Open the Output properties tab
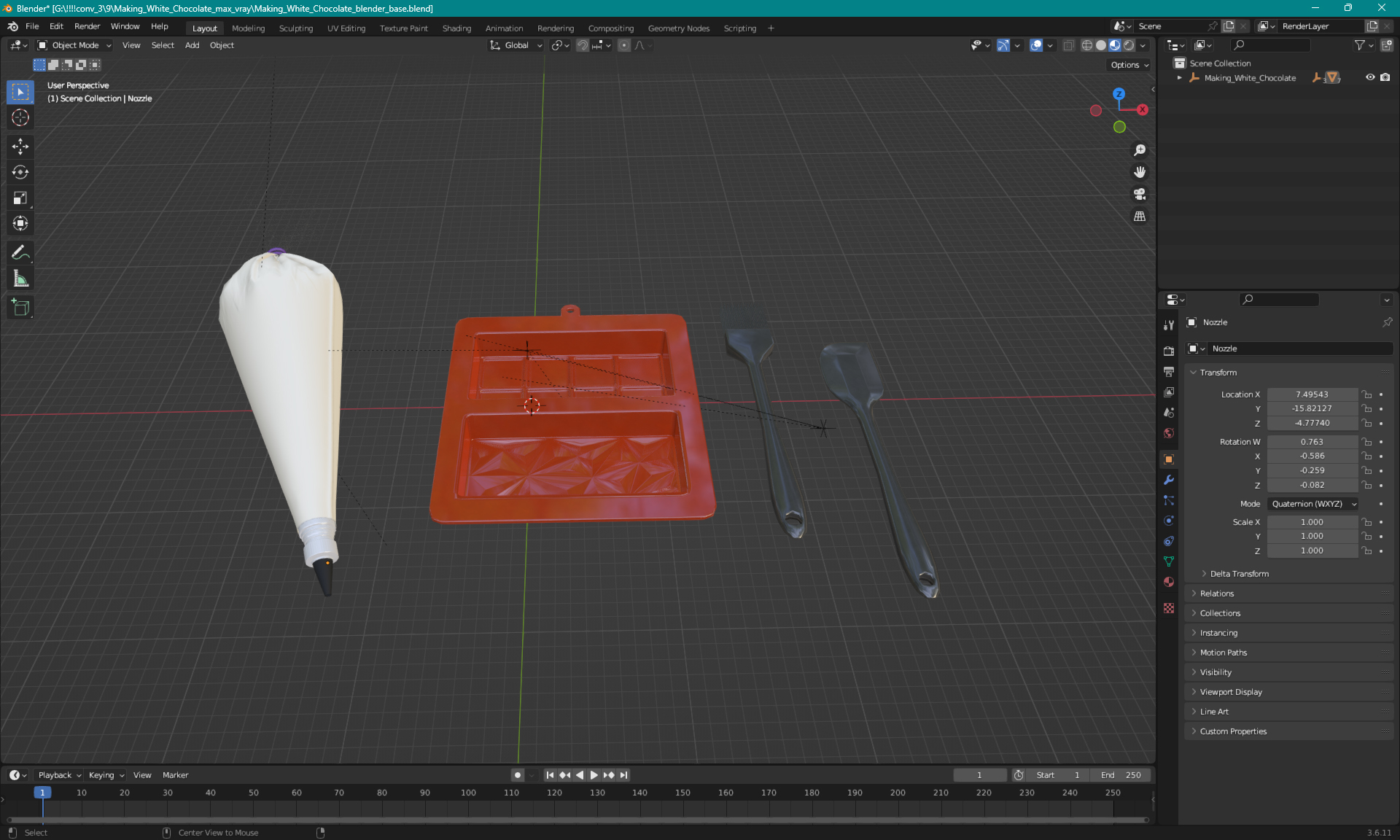 coord(1169,371)
